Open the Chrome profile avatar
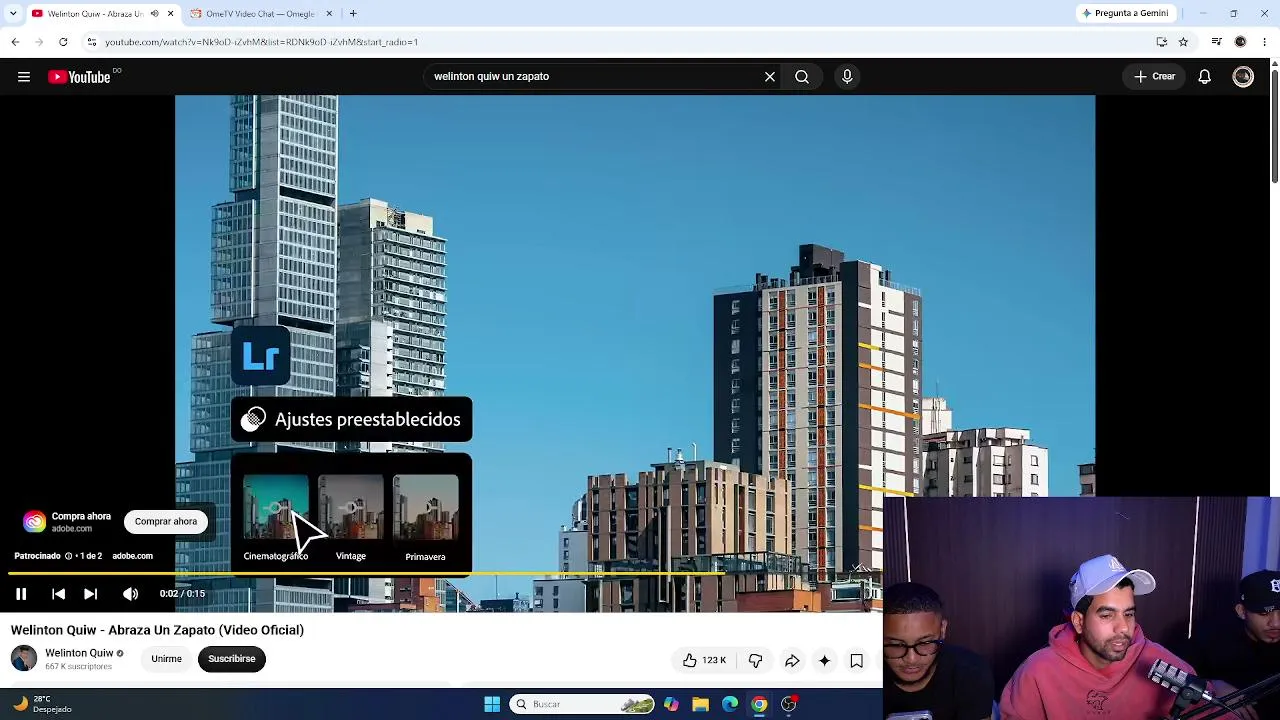This screenshot has height=720, width=1280. [x=1240, y=42]
